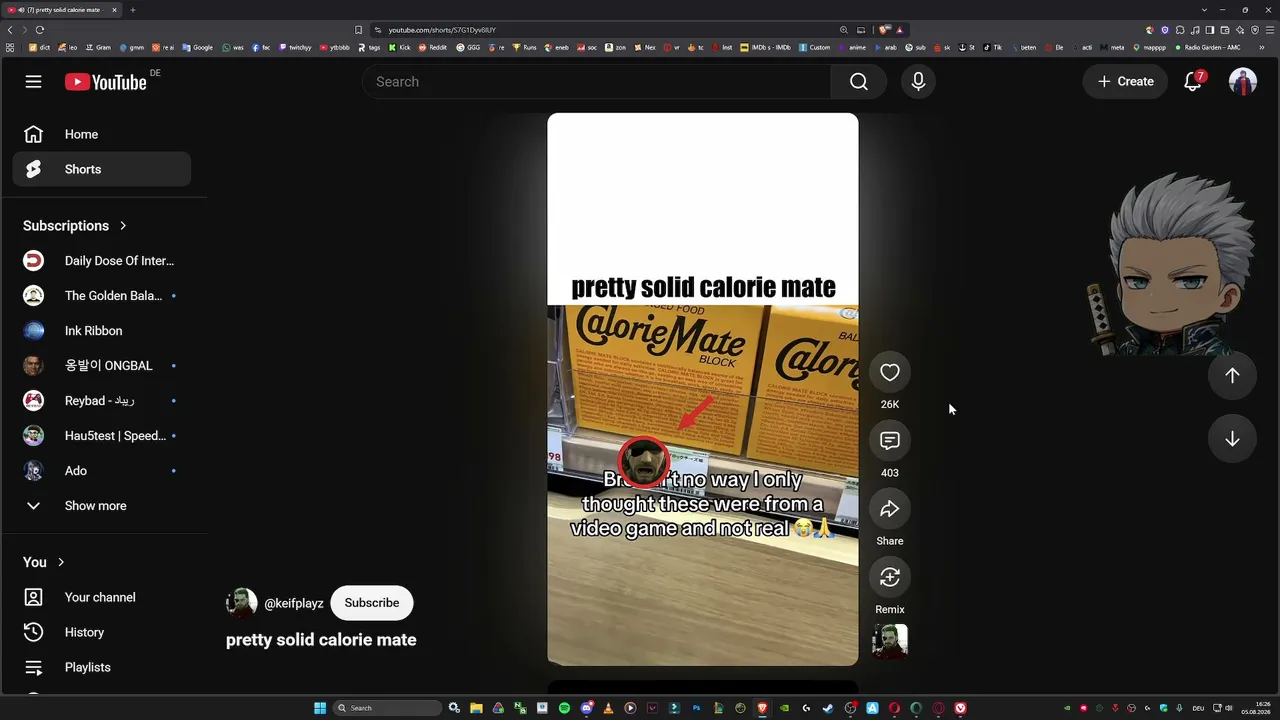Open the Reybad subscription
Screen dimensions: 1280x720
tap(101, 401)
